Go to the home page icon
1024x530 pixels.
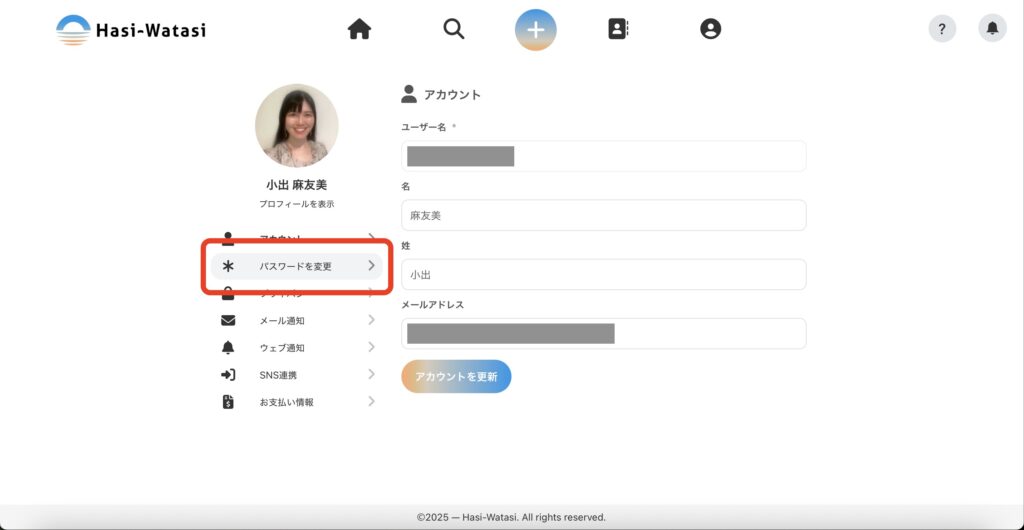(x=359, y=30)
